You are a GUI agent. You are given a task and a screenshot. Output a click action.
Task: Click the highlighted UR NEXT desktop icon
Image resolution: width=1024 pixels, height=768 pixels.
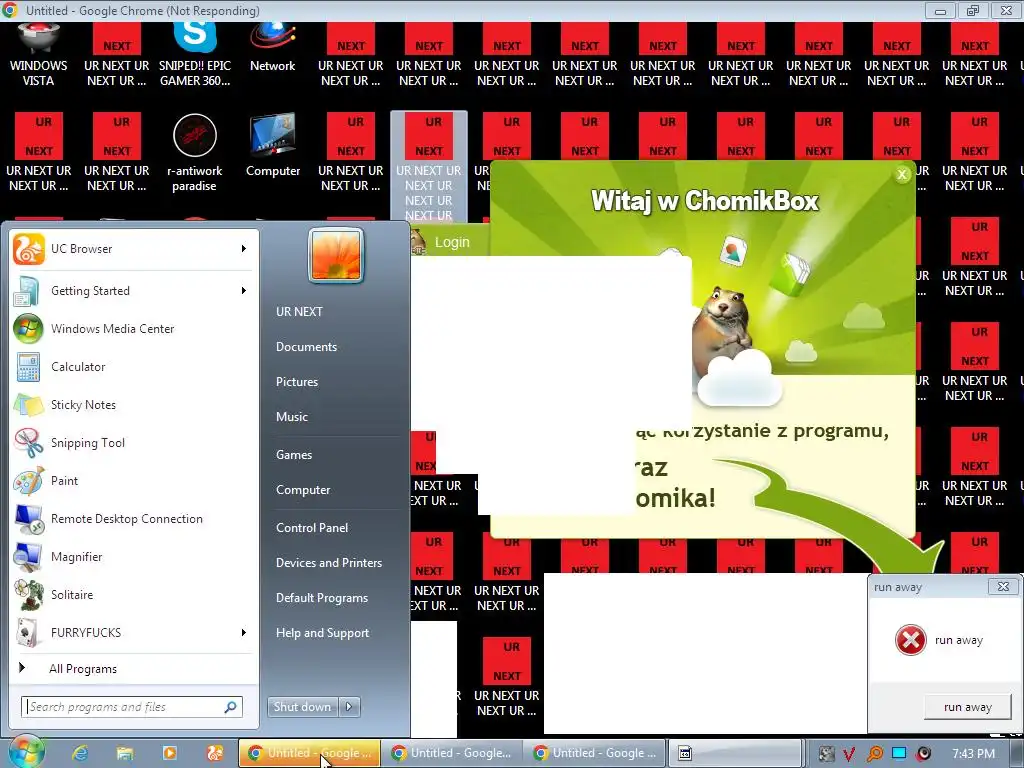[x=428, y=167]
